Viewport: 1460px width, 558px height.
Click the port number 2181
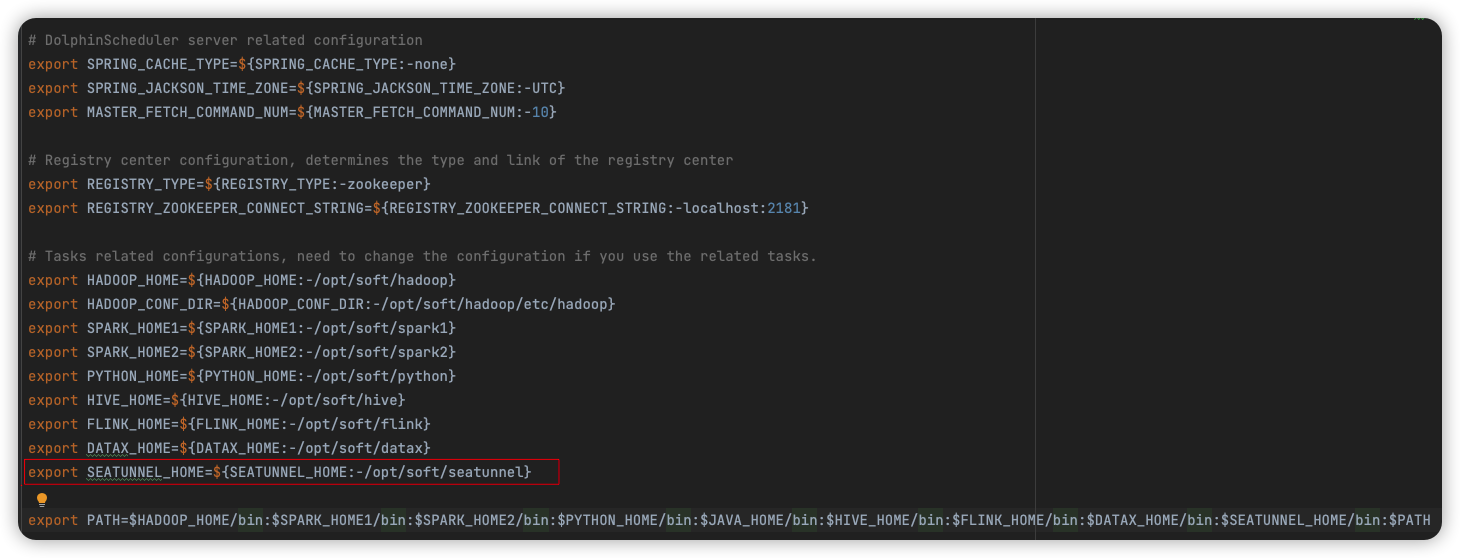(783, 208)
